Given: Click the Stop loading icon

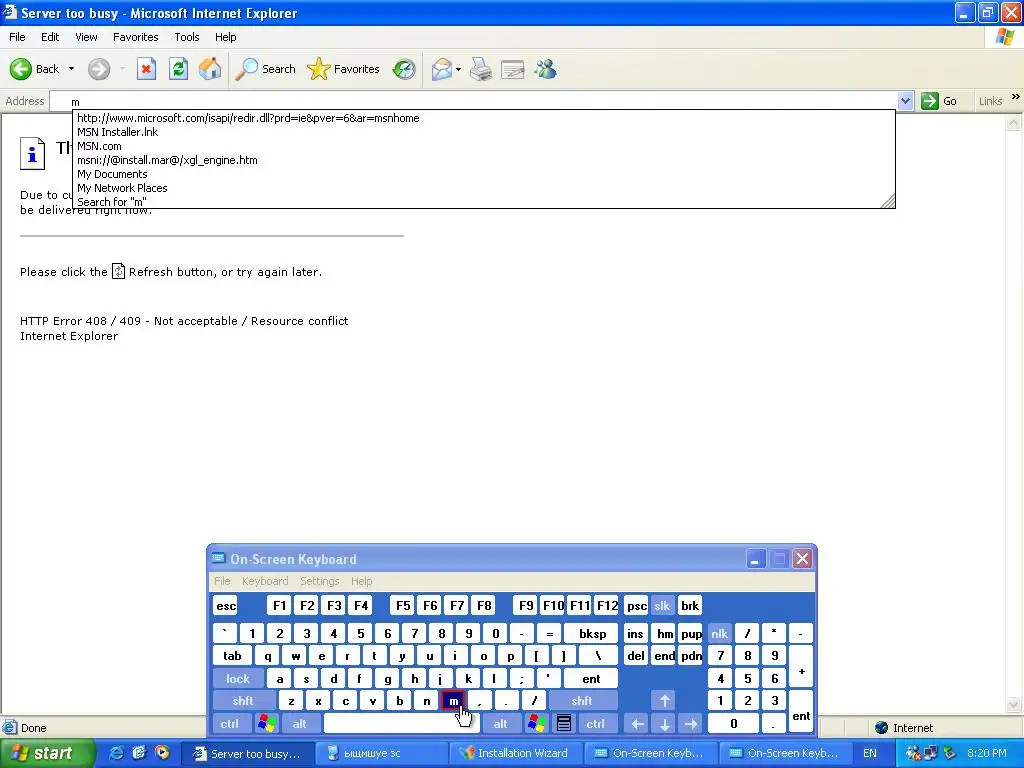Looking at the screenshot, I should click(146, 69).
